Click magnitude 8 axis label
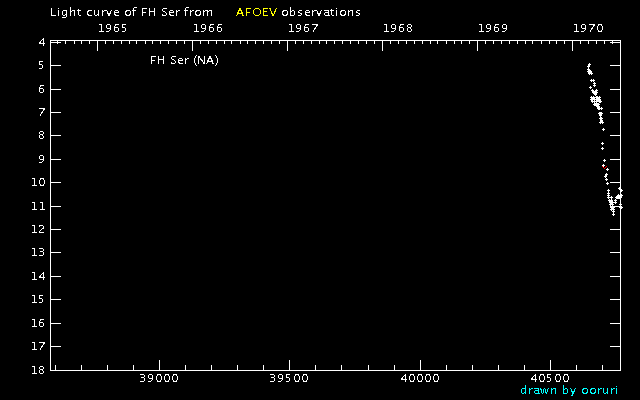The image size is (640, 400). (42, 136)
